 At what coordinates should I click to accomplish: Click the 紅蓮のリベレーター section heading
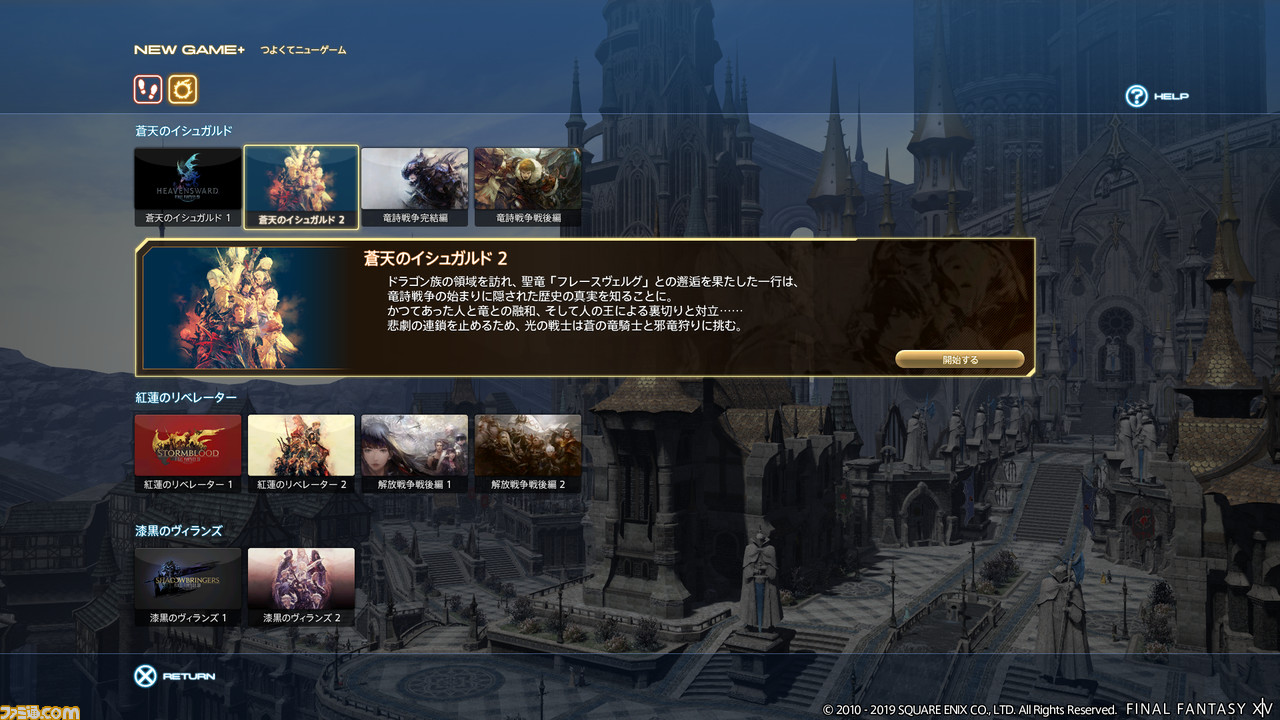point(186,398)
